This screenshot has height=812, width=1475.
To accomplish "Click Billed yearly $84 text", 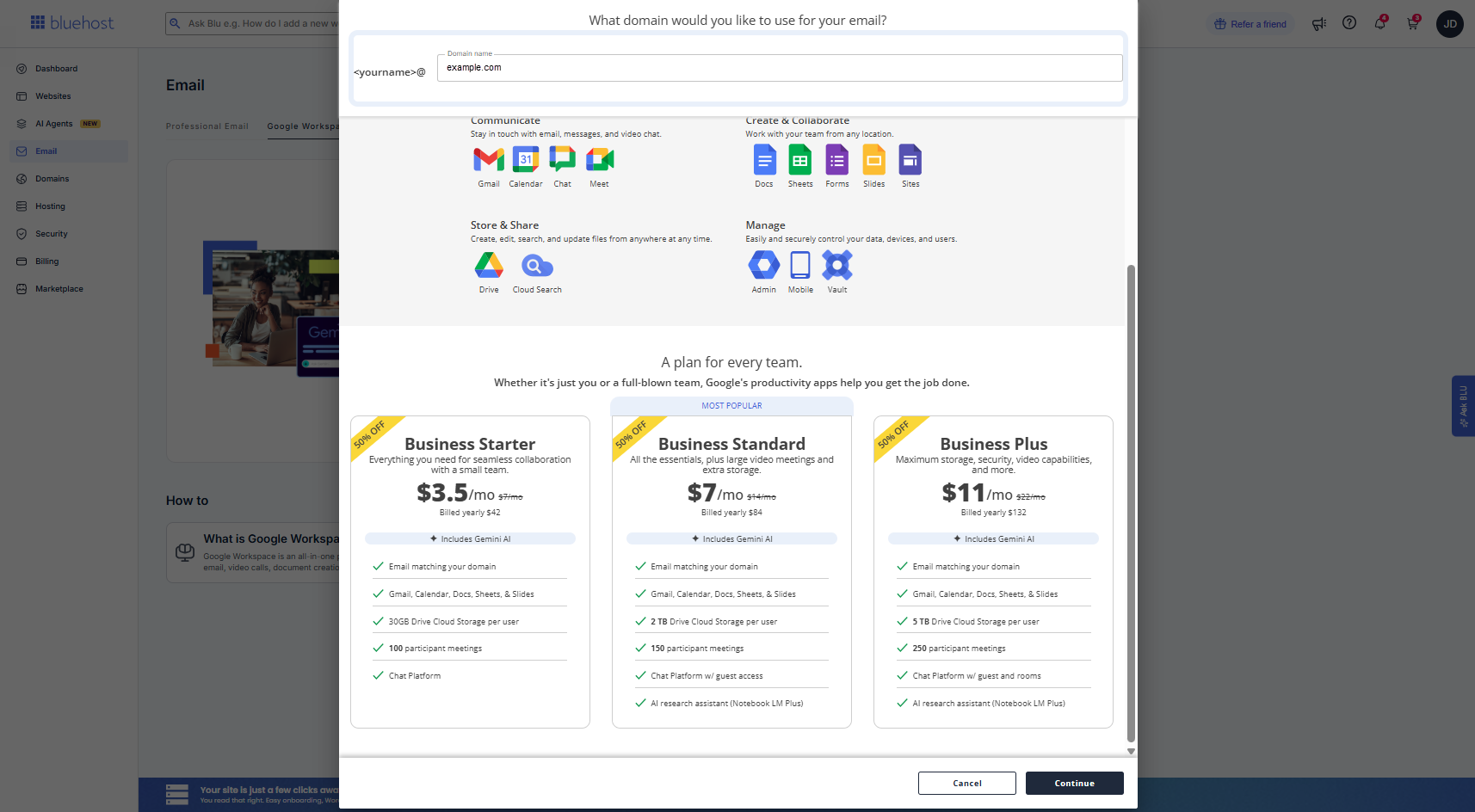I will [x=731, y=513].
